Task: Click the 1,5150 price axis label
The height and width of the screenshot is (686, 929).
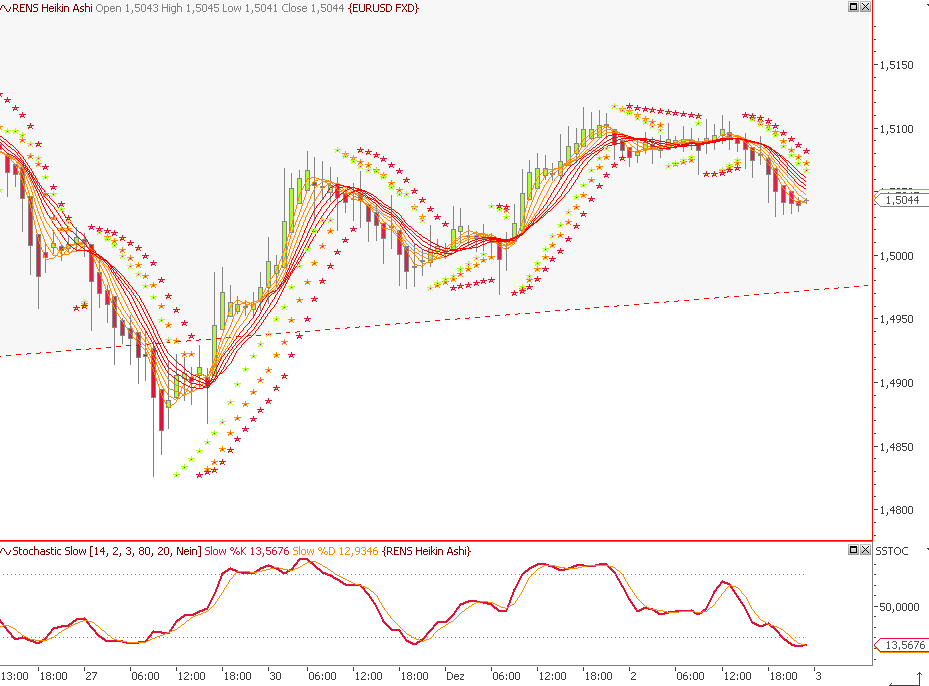Action: point(896,65)
